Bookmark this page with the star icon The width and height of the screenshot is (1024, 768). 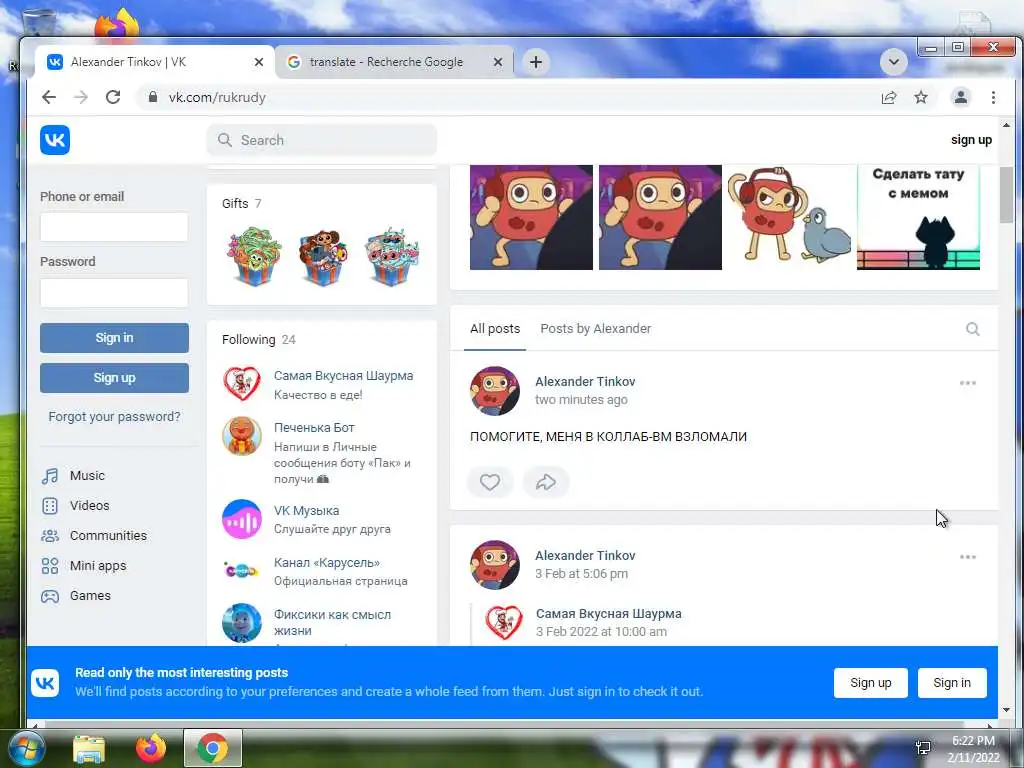[x=921, y=97]
